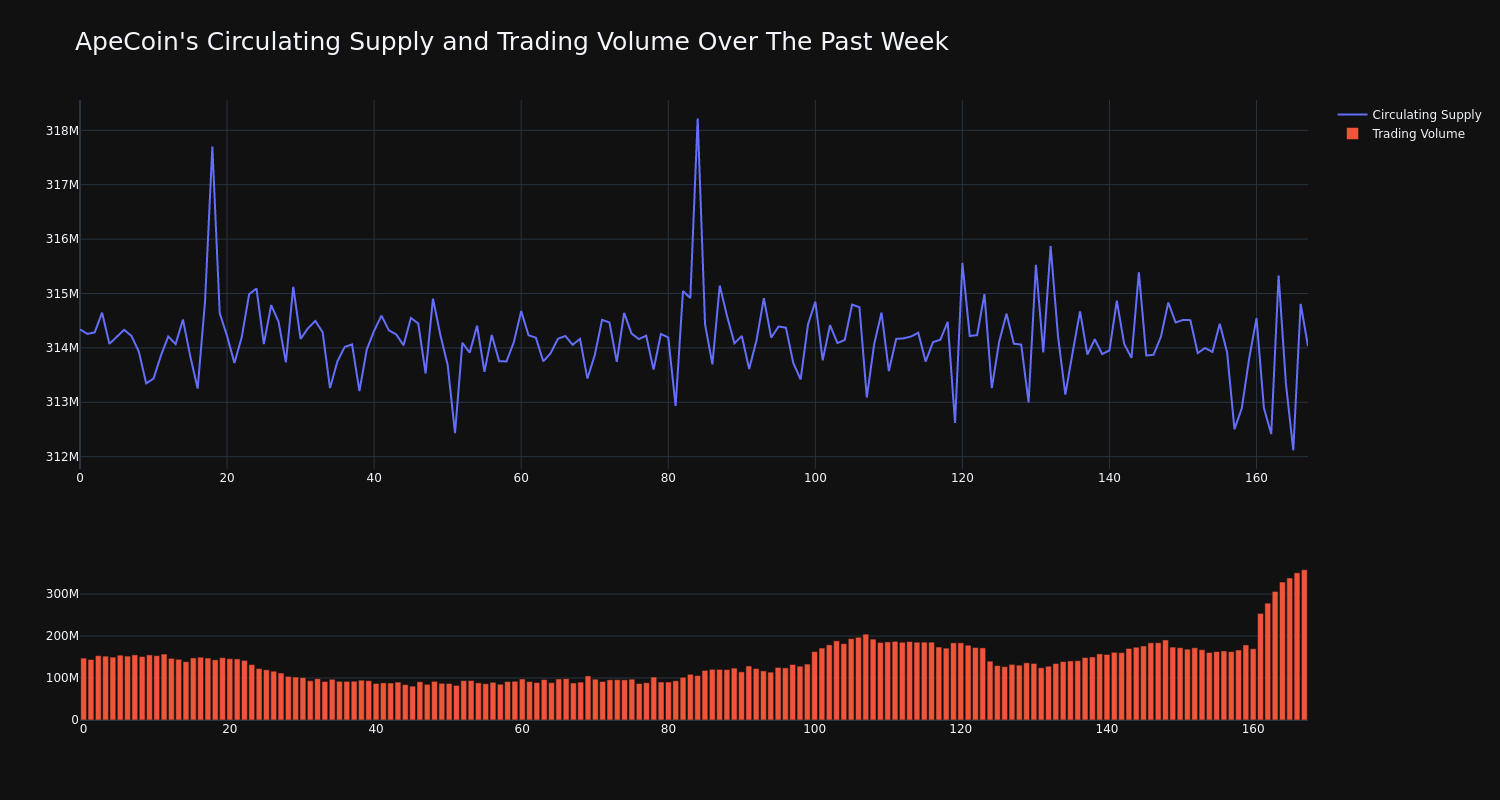The height and width of the screenshot is (800, 1500).
Task: Click the tallest trading volume bar
Action: (1304, 645)
